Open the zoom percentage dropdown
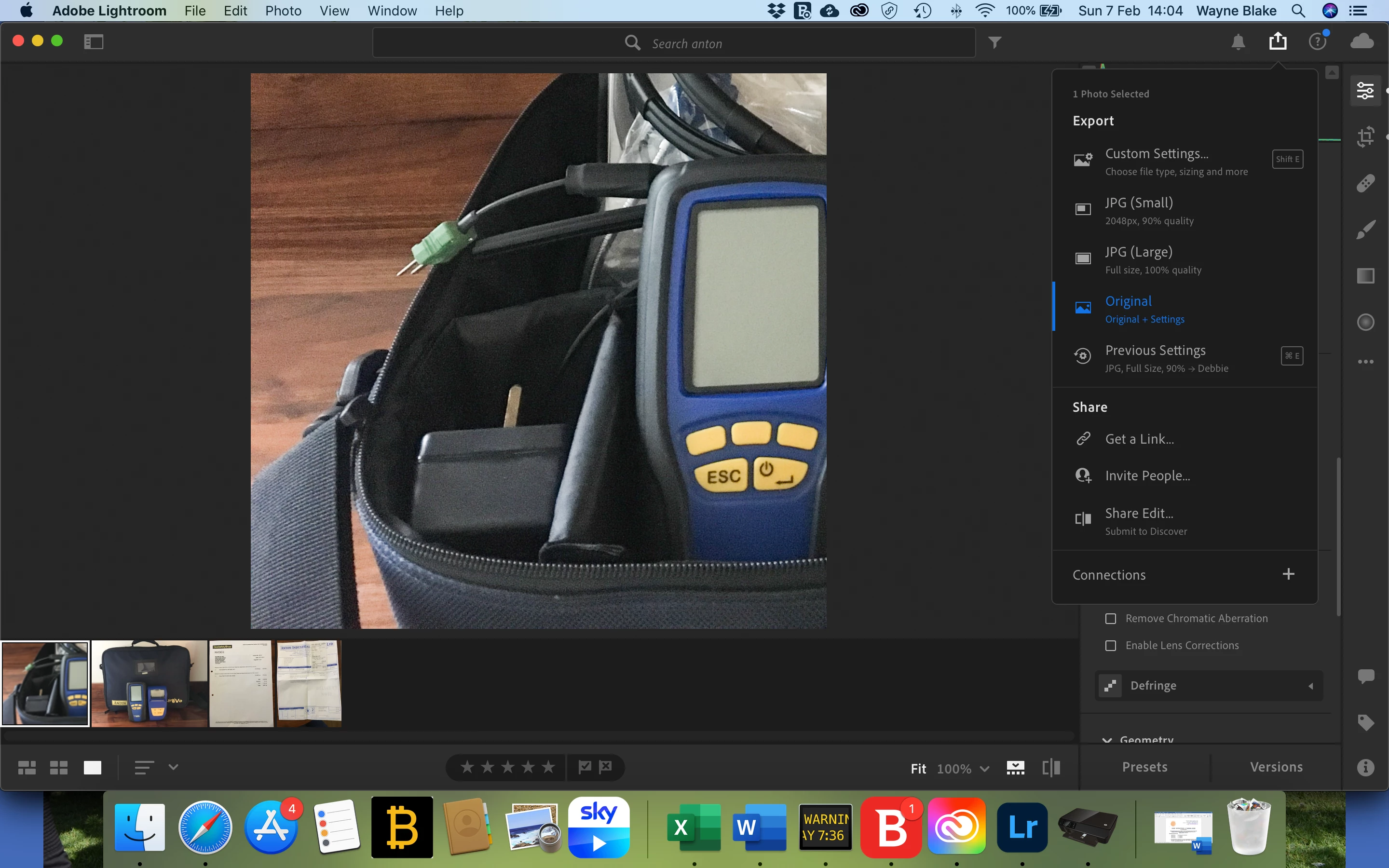 pos(984,769)
